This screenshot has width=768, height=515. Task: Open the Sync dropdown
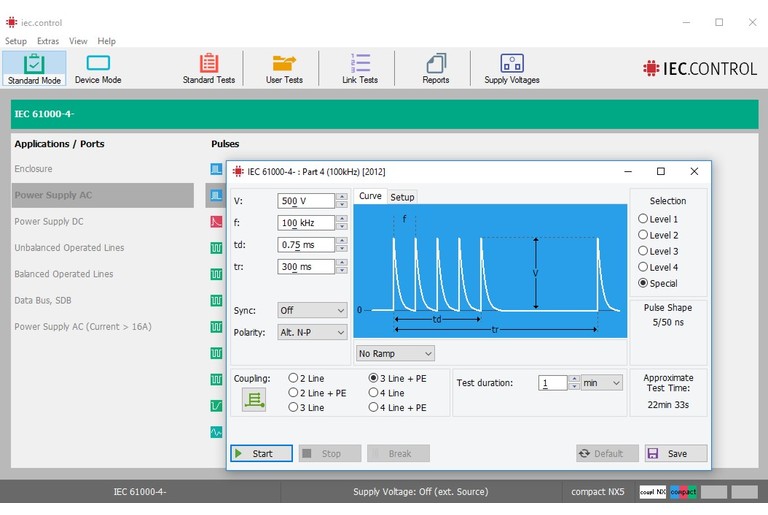click(312, 311)
